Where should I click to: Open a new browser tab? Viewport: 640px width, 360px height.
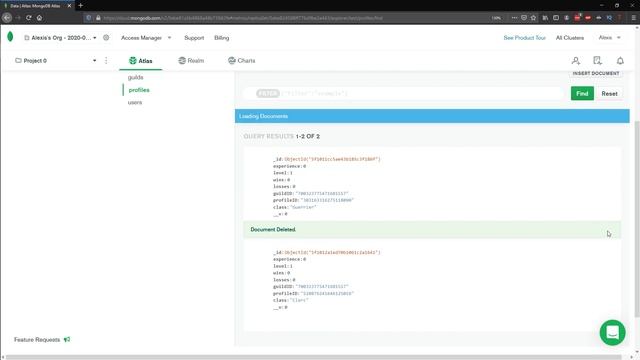(80, 6)
